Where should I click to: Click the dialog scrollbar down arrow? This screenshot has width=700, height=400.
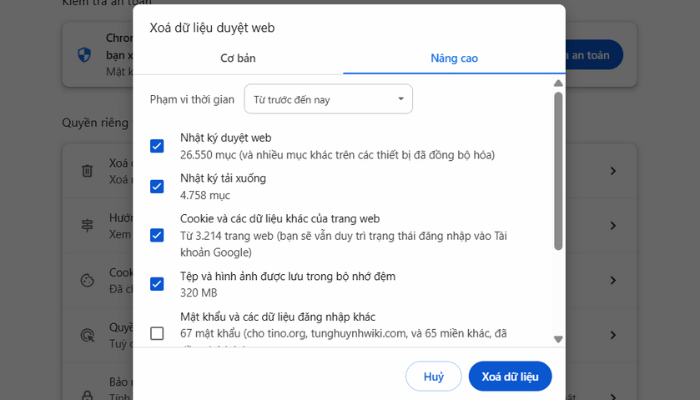point(558,339)
